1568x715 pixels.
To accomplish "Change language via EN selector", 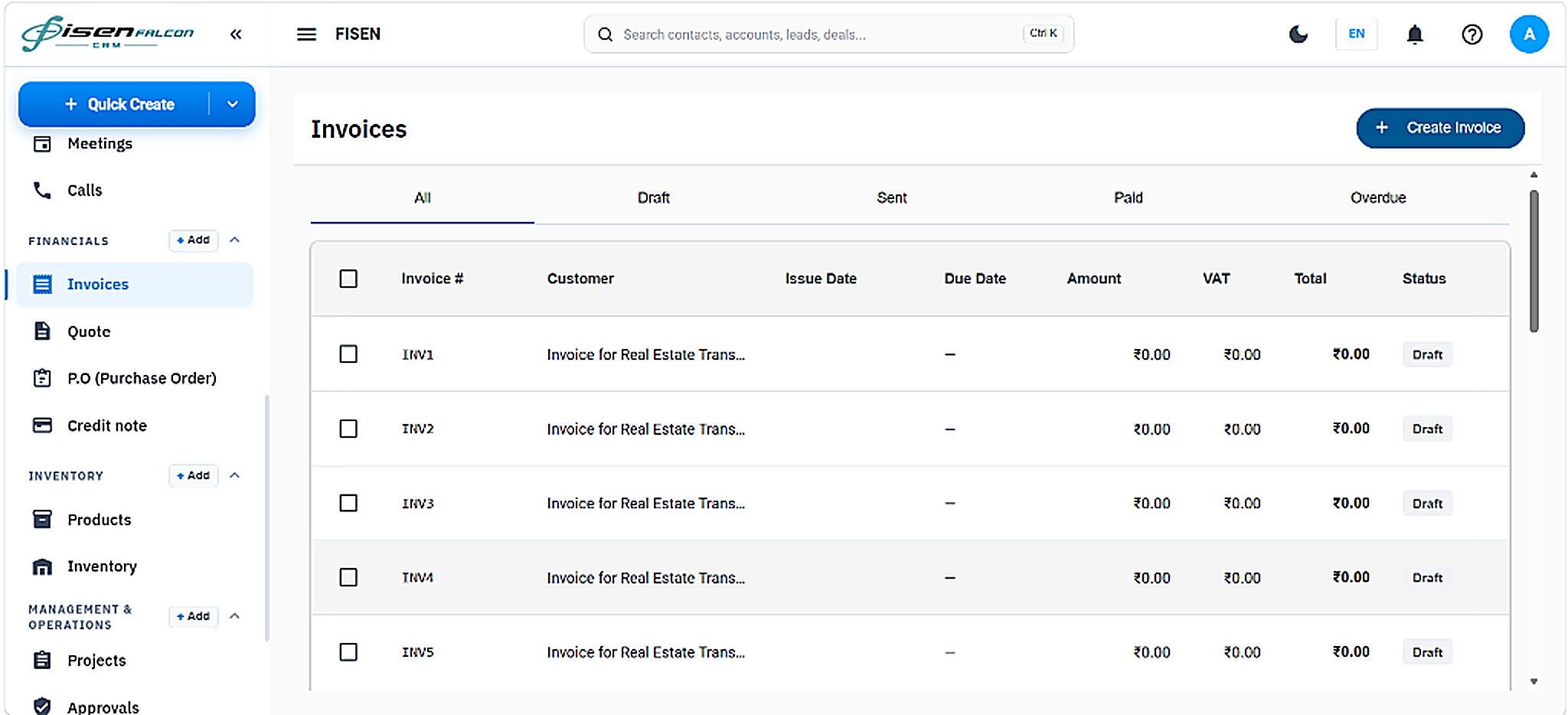I will click(x=1357, y=34).
